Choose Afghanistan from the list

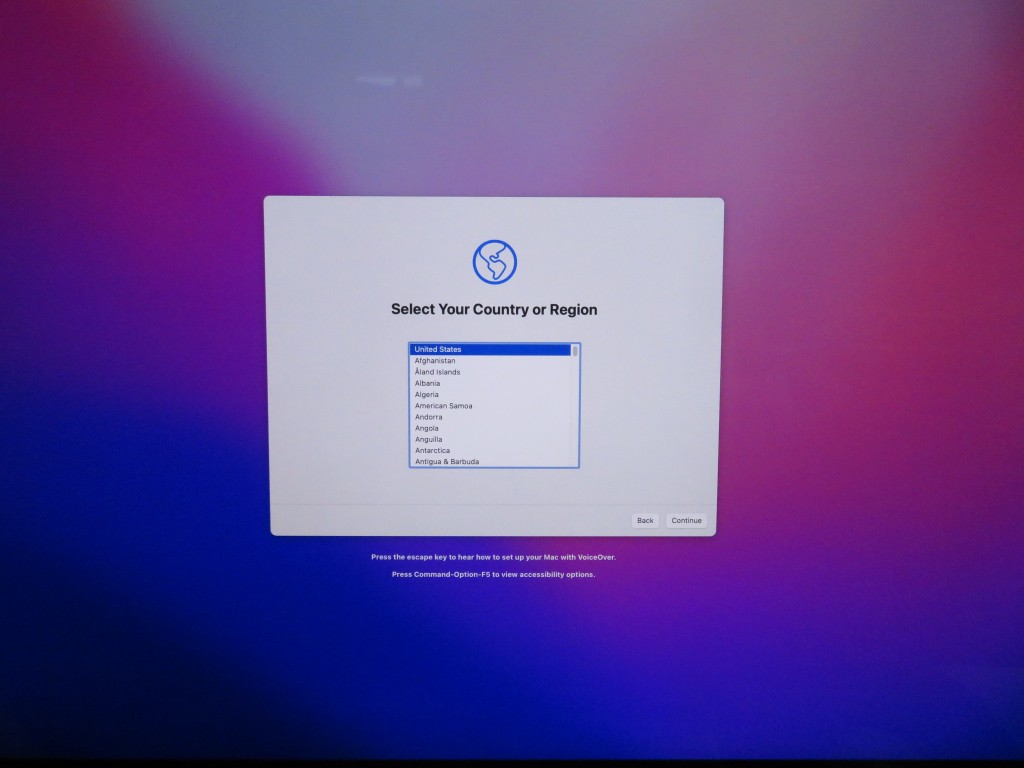(490, 360)
